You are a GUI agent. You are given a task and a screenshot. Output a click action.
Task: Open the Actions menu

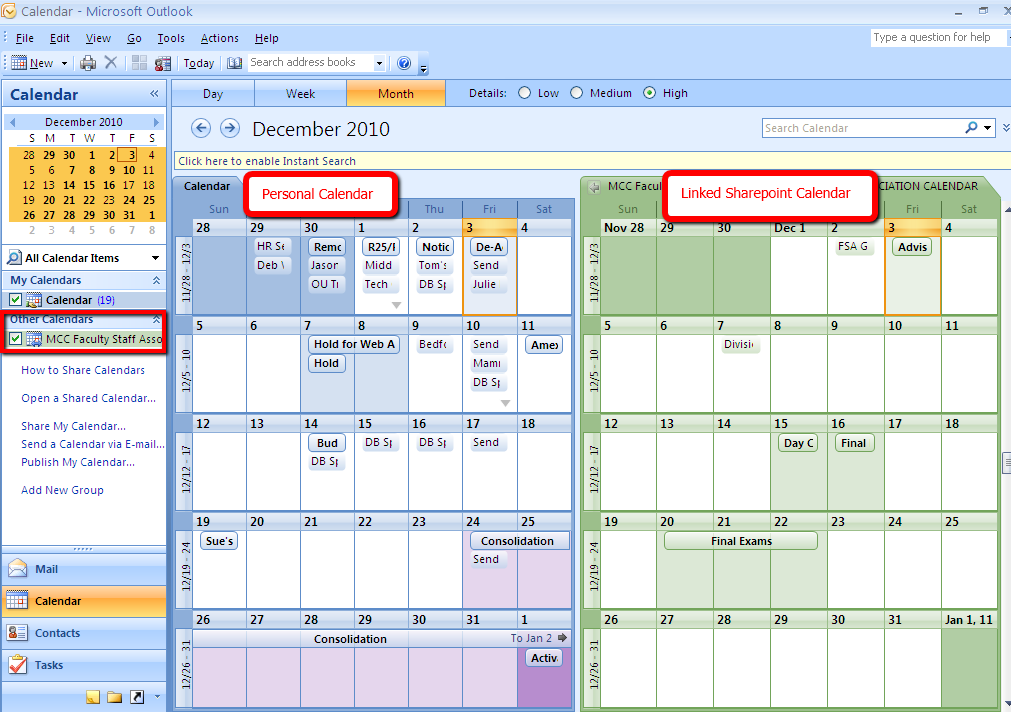pyautogui.click(x=219, y=38)
